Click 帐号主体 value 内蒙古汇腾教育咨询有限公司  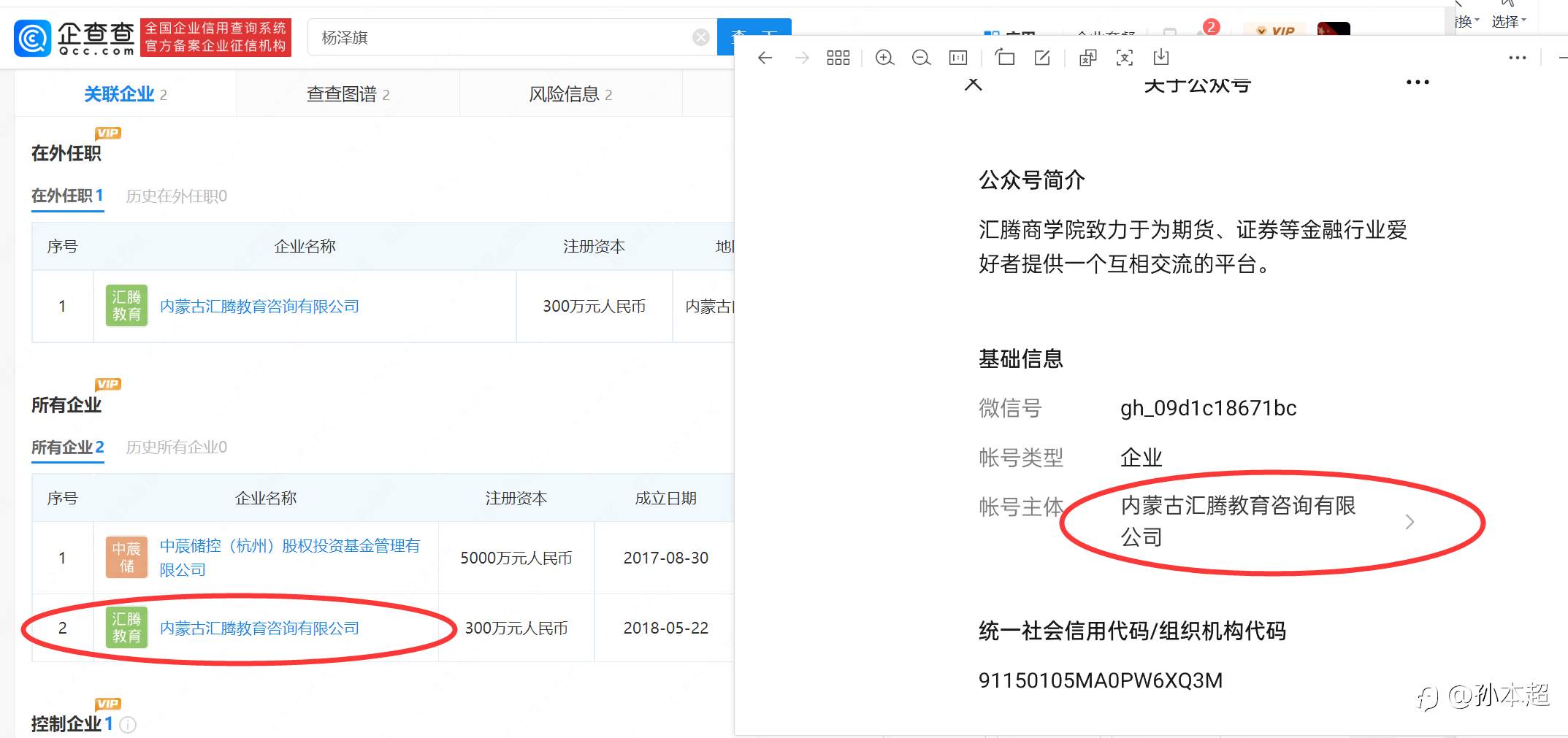(x=1238, y=521)
